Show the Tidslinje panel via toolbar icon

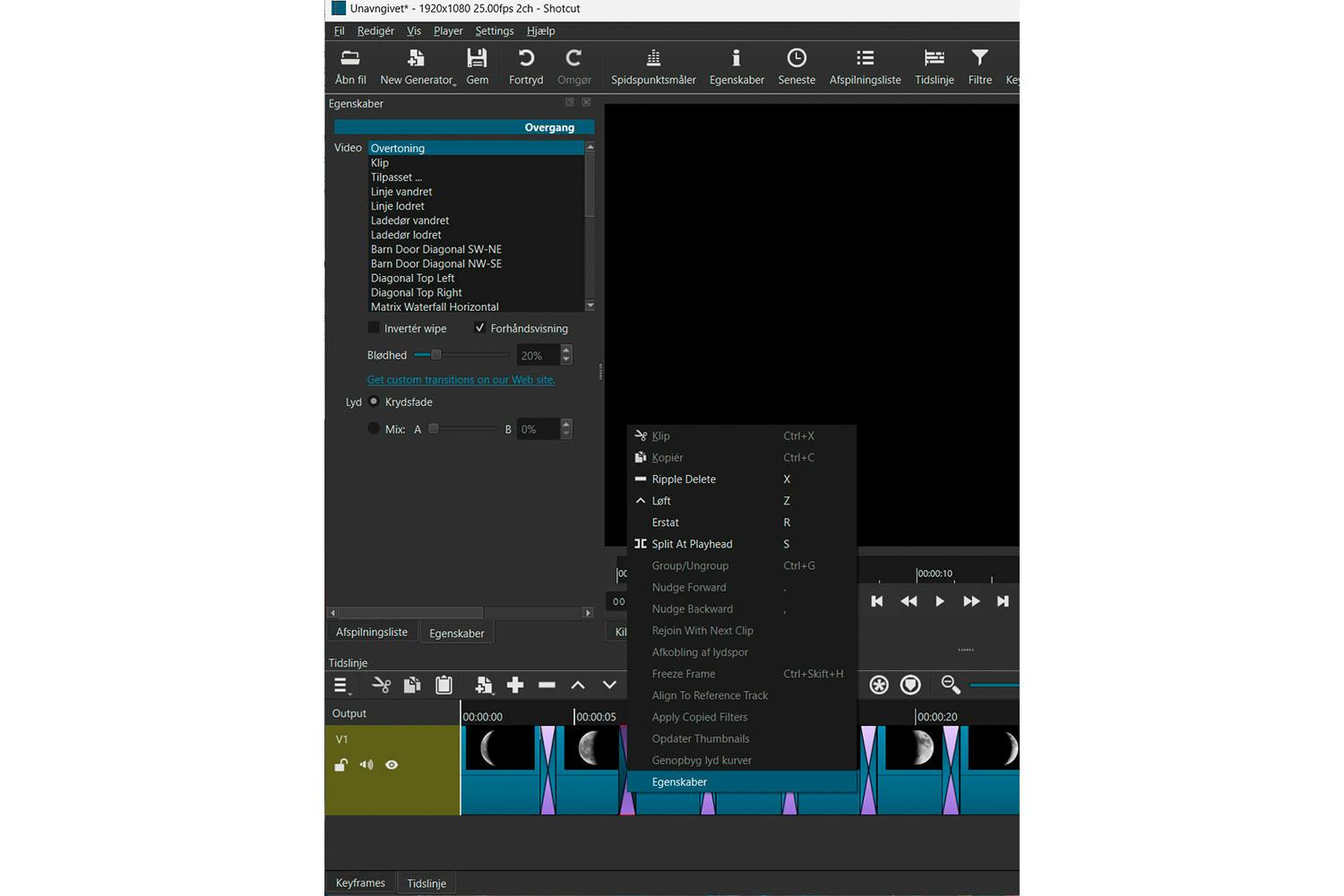coord(934,65)
